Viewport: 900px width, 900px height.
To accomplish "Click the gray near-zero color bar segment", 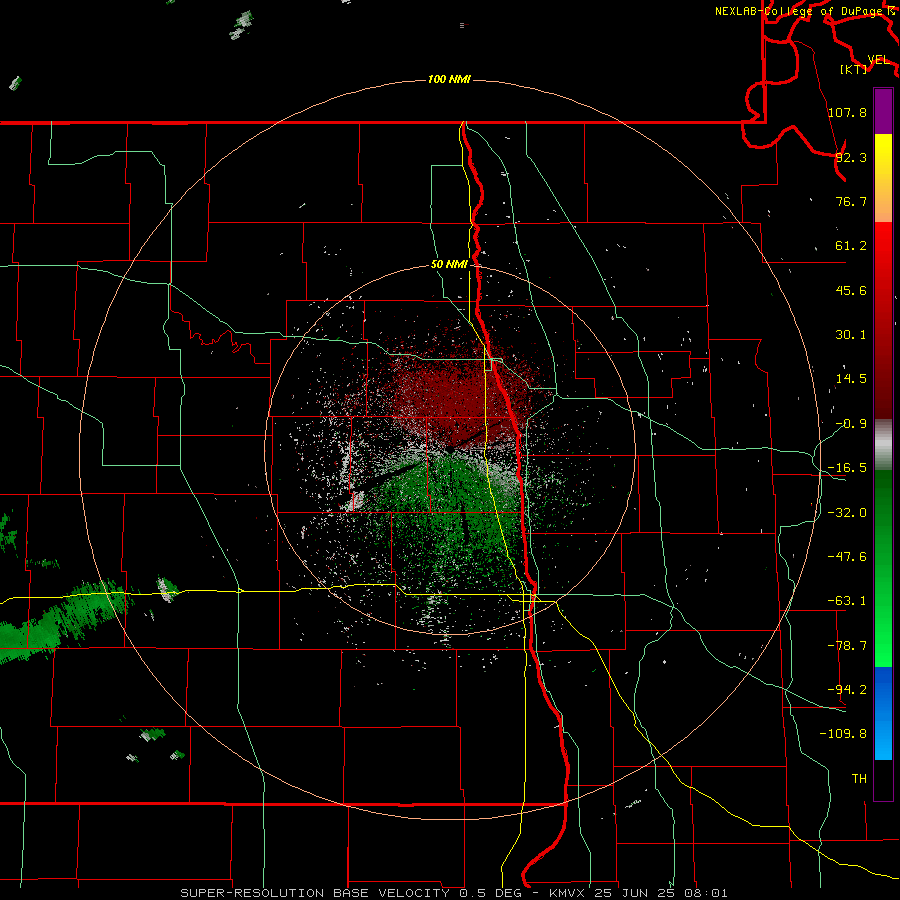I will [x=883, y=445].
